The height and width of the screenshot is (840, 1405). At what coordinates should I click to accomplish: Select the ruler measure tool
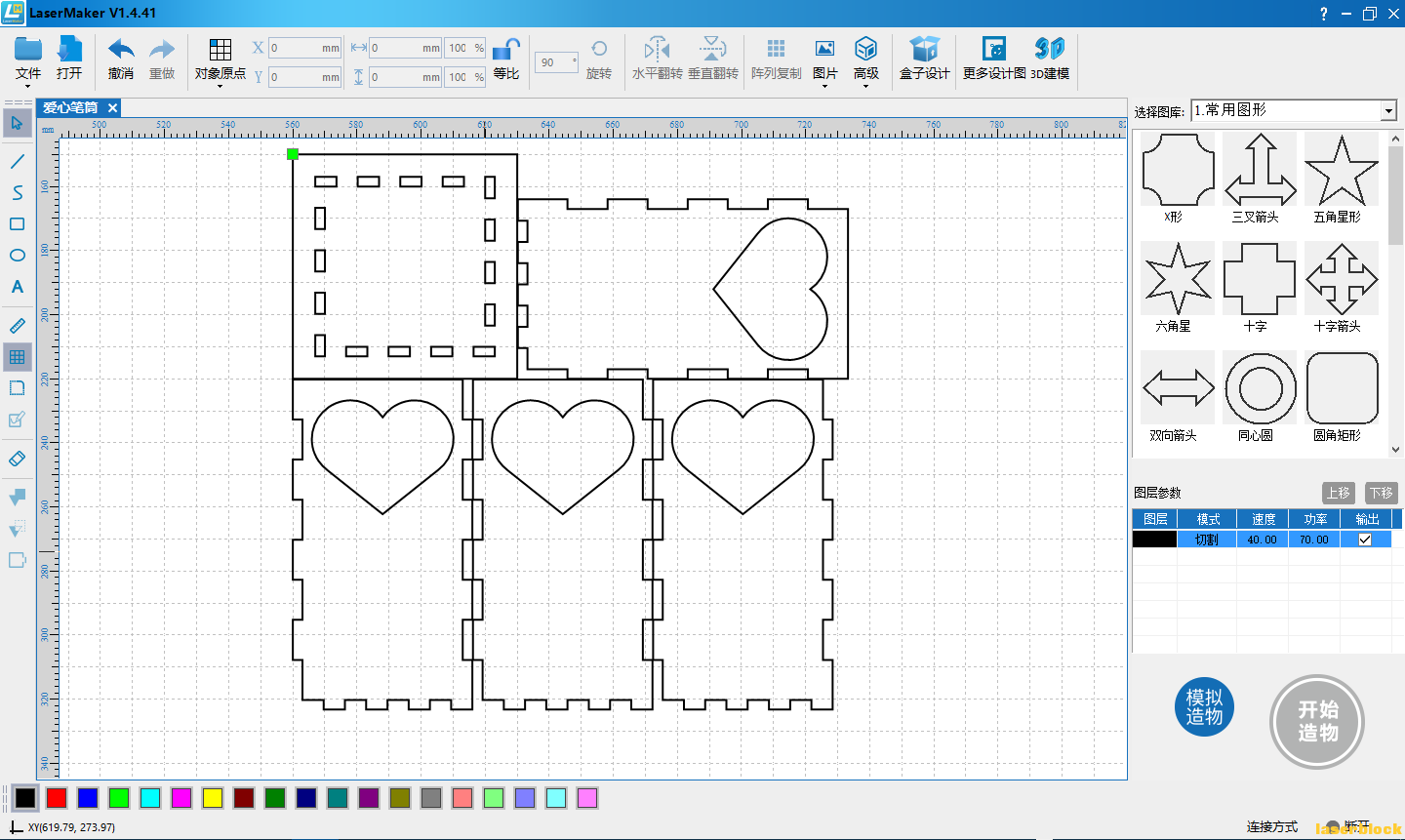(18, 325)
